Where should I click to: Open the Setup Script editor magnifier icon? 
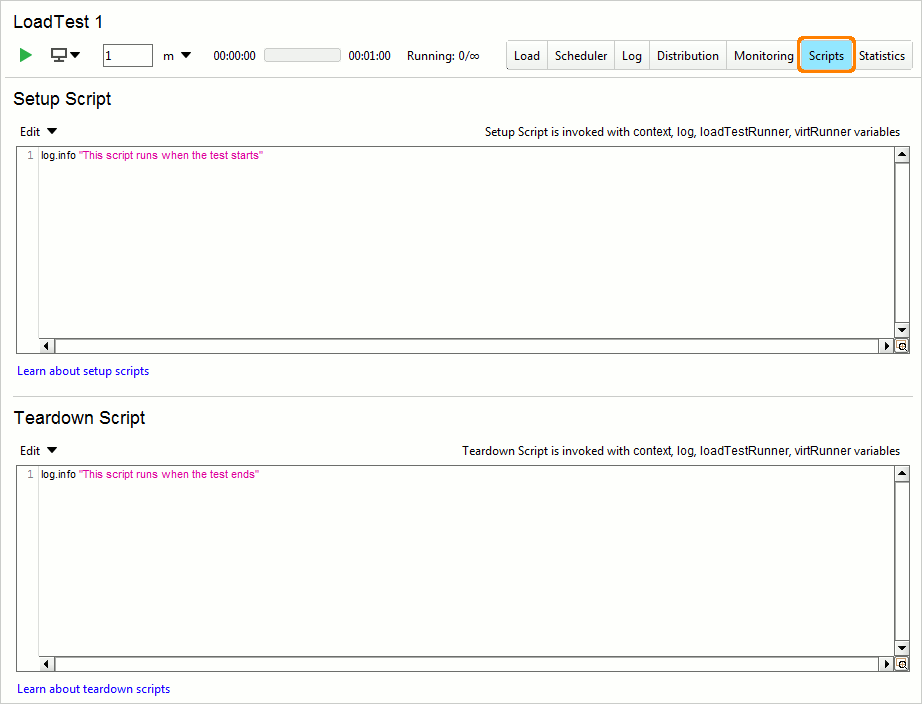point(901,345)
